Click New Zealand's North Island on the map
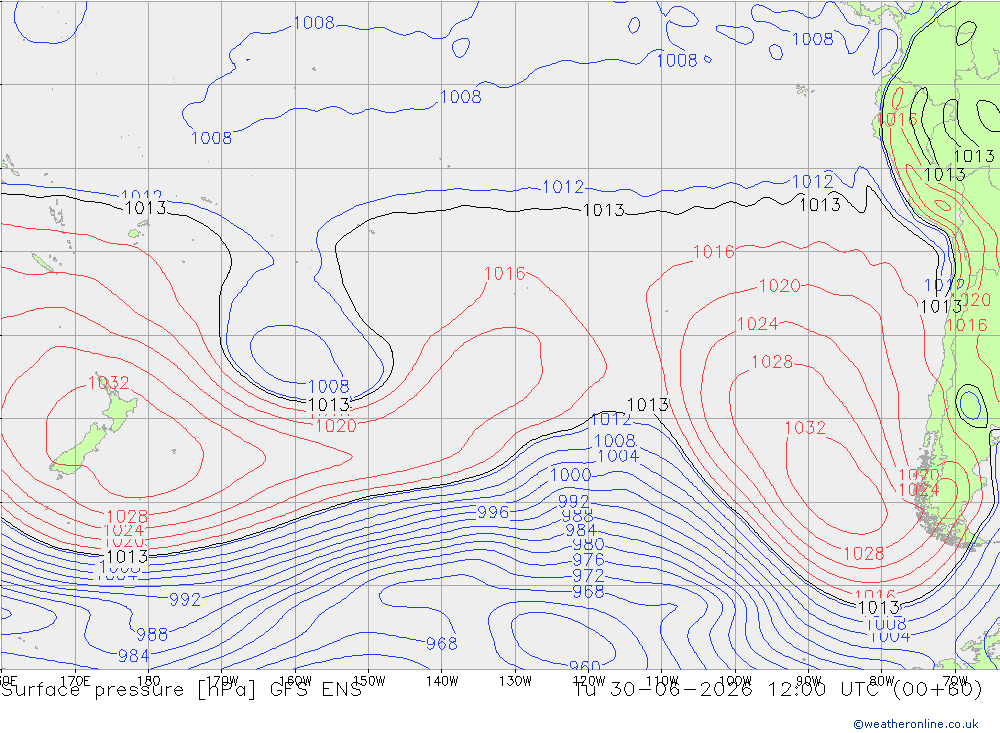1000x733 pixels. (119, 407)
